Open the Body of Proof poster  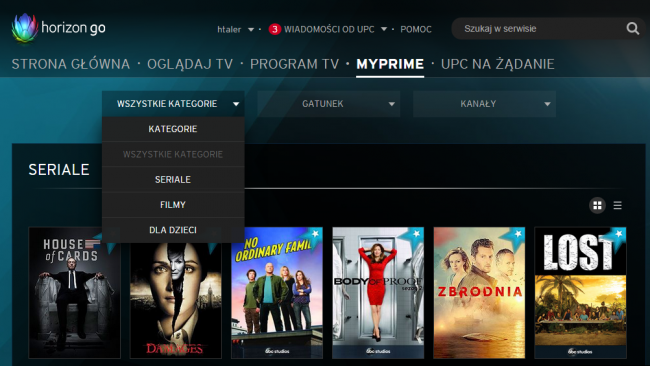coord(378,293)
